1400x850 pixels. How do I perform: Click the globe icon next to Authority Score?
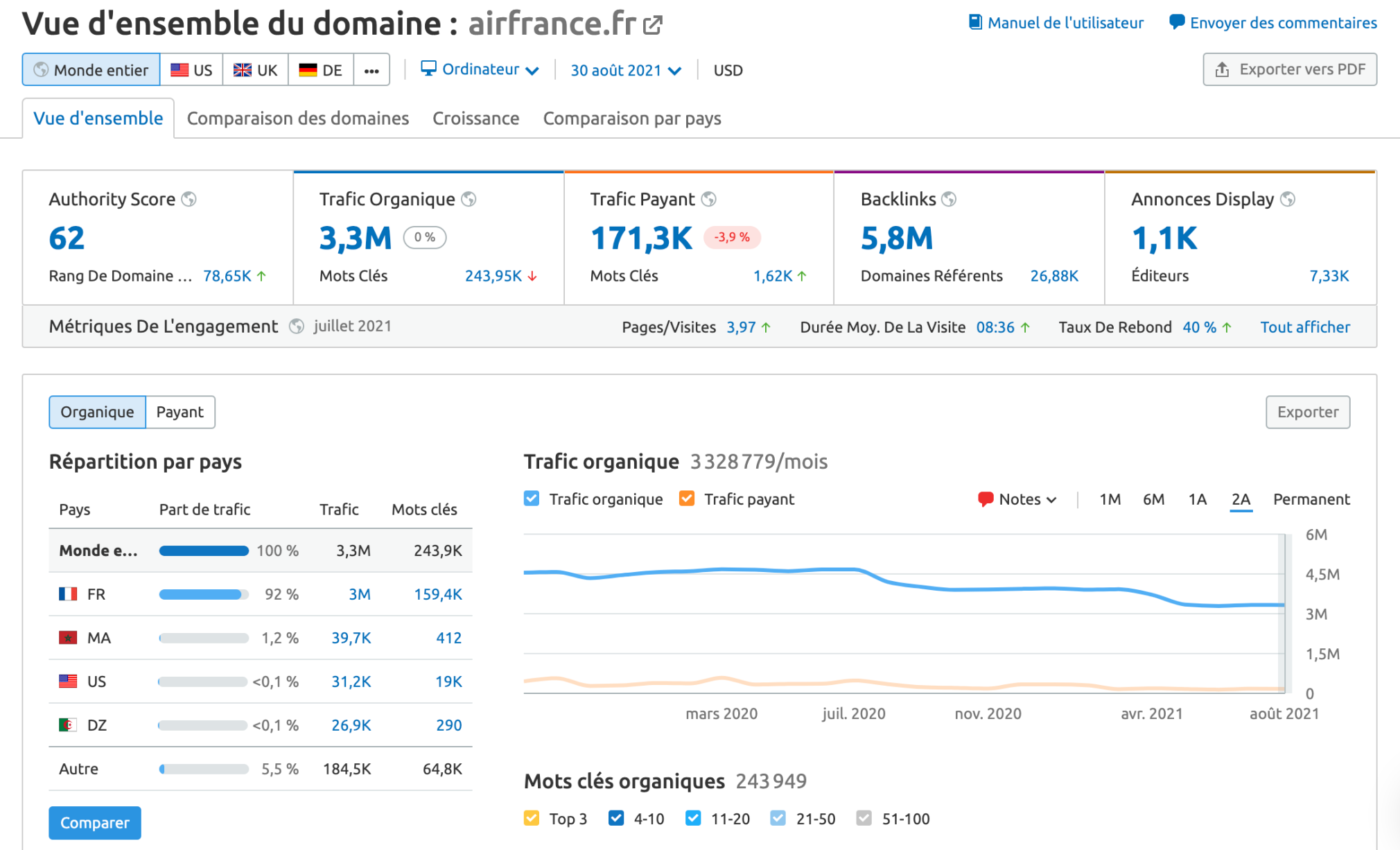(x=189, y=199)
